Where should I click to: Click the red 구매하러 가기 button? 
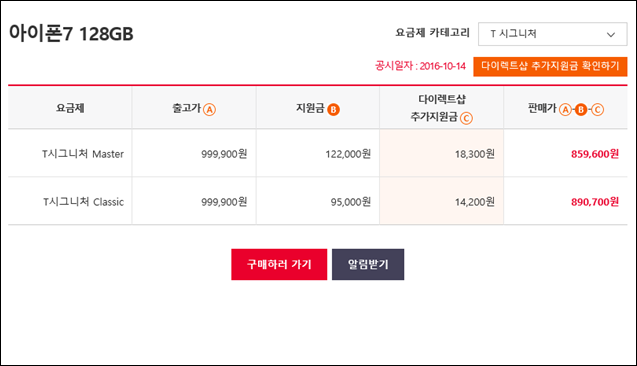point(279,264)
